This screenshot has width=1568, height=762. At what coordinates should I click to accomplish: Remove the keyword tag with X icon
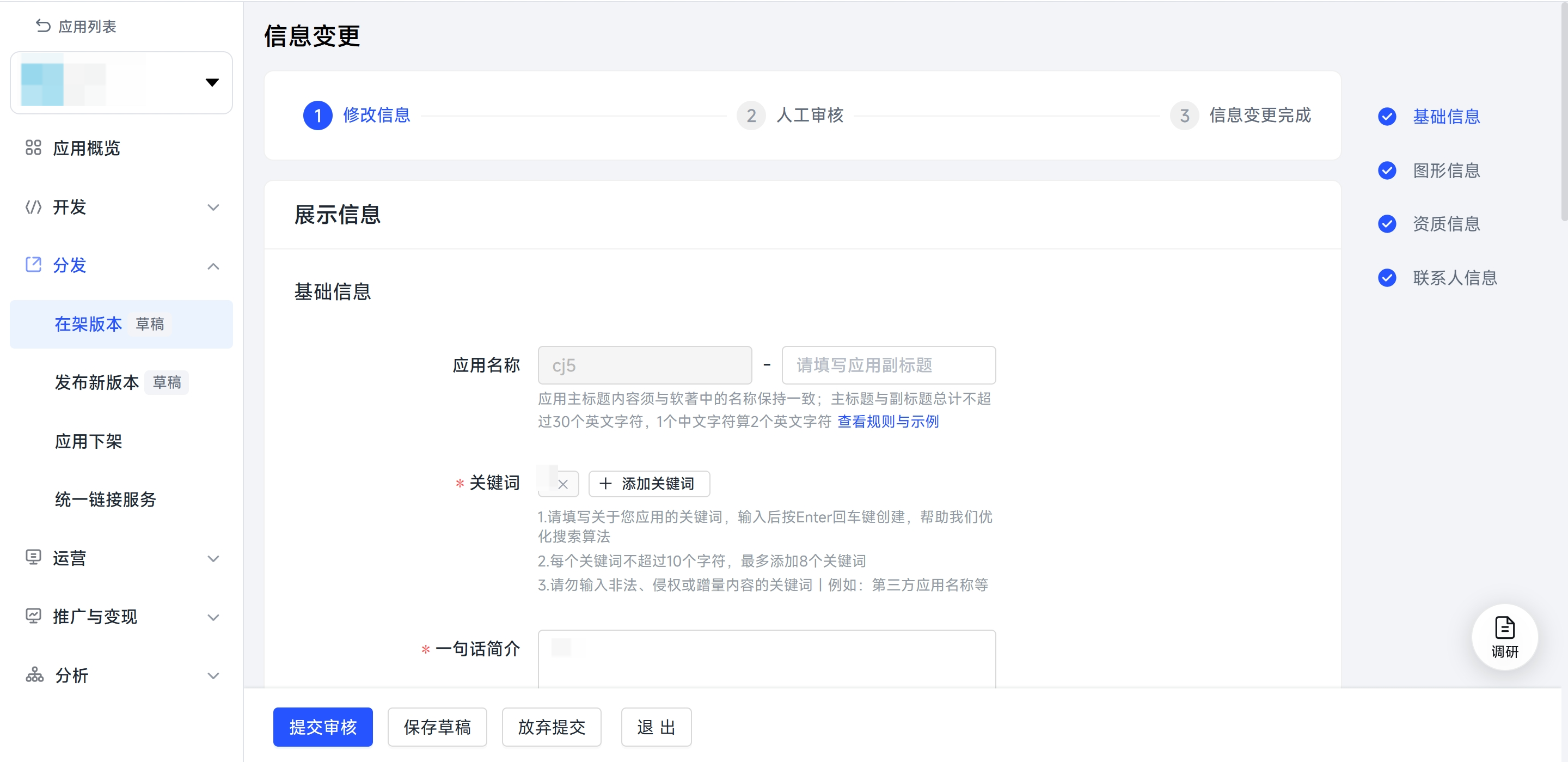(x=563, y=484)
